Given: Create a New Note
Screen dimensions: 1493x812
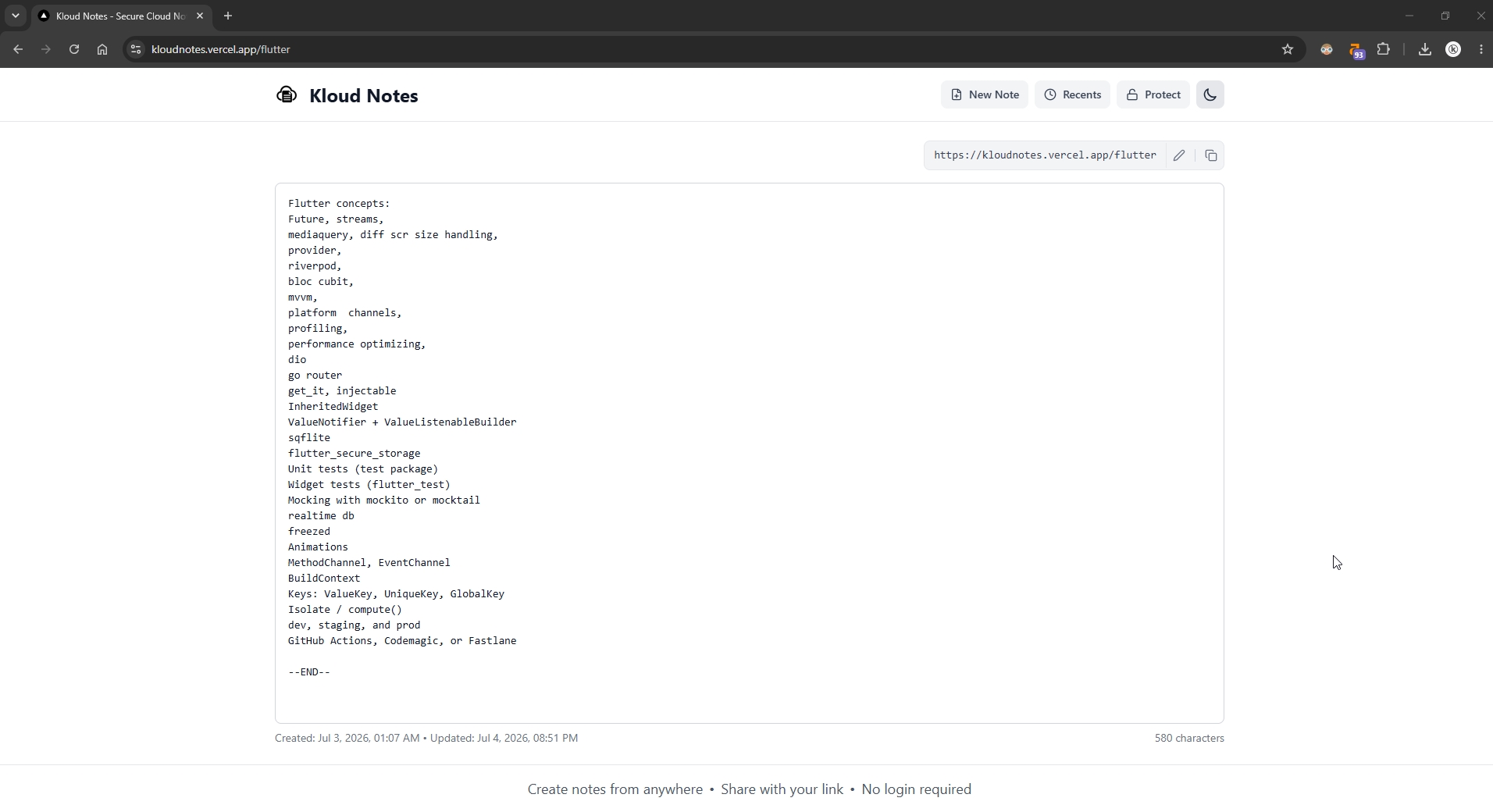Looking at the screenshot, I should pyautogui.click(x=985, y=94).
